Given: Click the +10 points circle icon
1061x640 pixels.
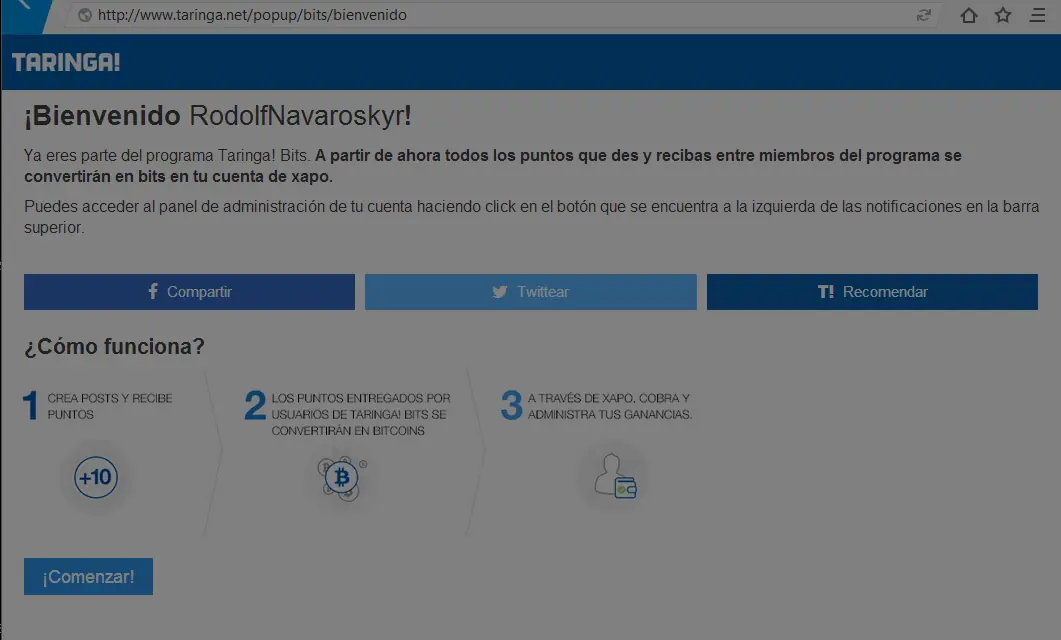Looking at the screenshot, I should pyautogui.click(x=96, y=478).
